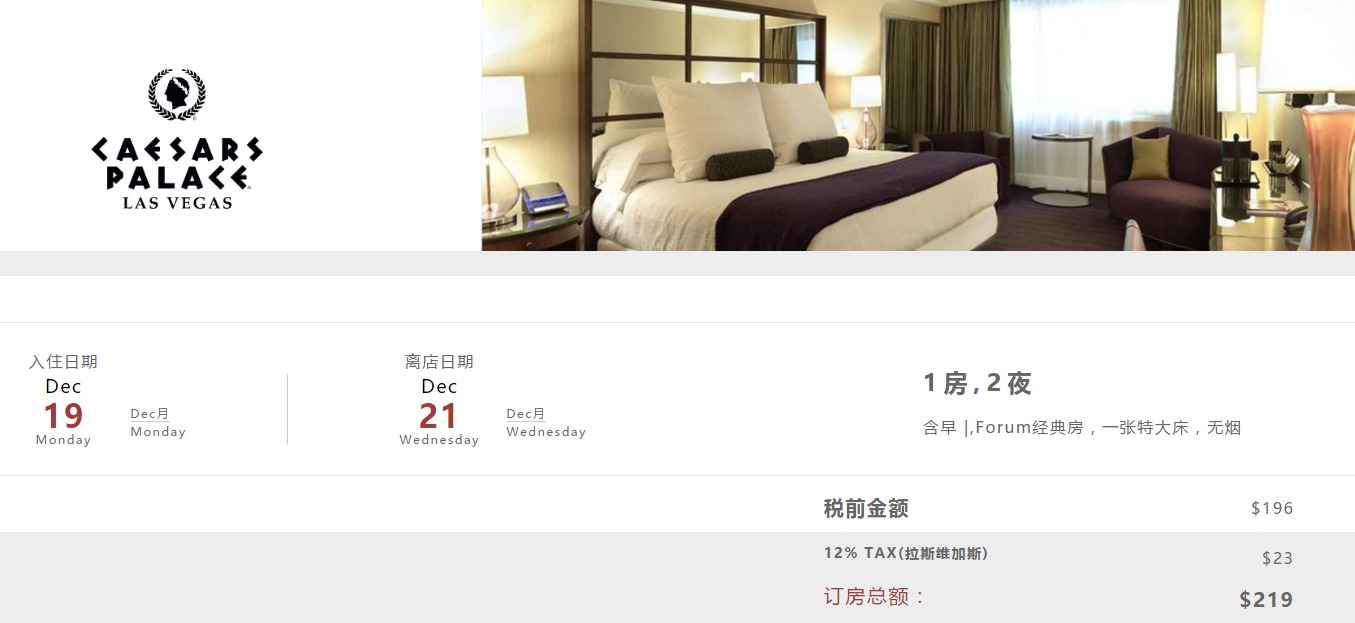1355x623 pixels.
Task: Open the hotel room photo
Action: point(918,125)
